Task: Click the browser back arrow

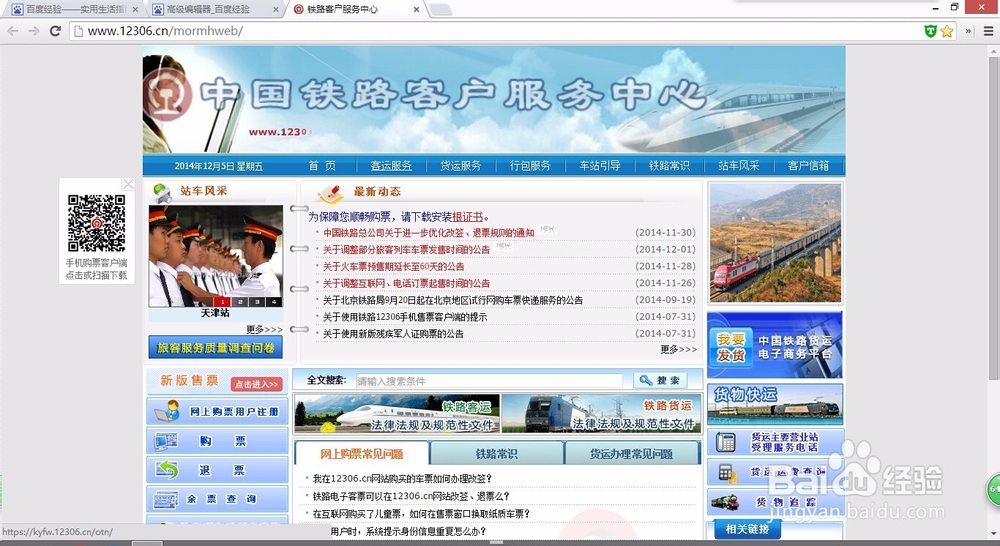Action: (x=13, y=31)
